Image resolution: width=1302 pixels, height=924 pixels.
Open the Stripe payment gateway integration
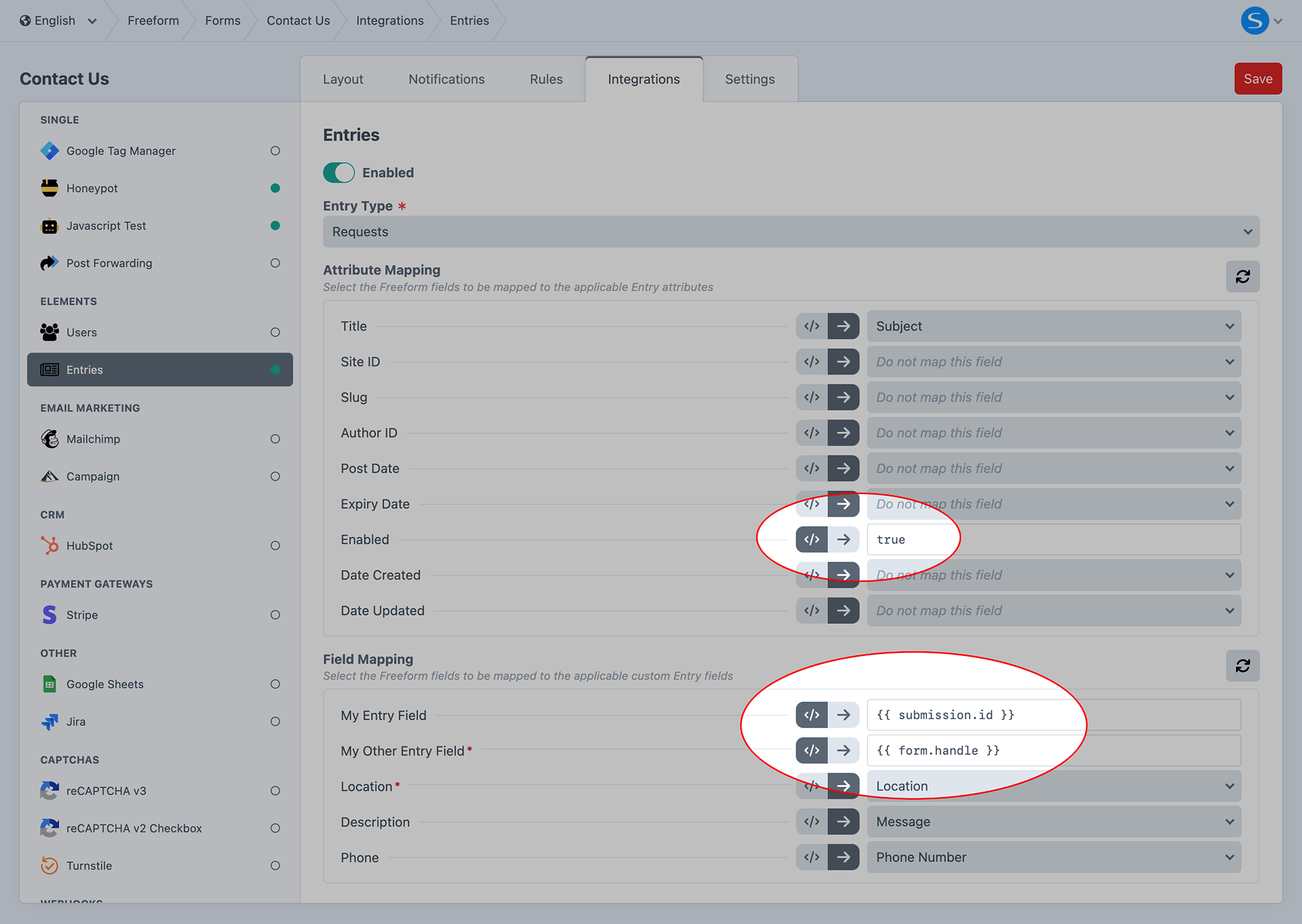pyautogui.click(x=82, y=614)
